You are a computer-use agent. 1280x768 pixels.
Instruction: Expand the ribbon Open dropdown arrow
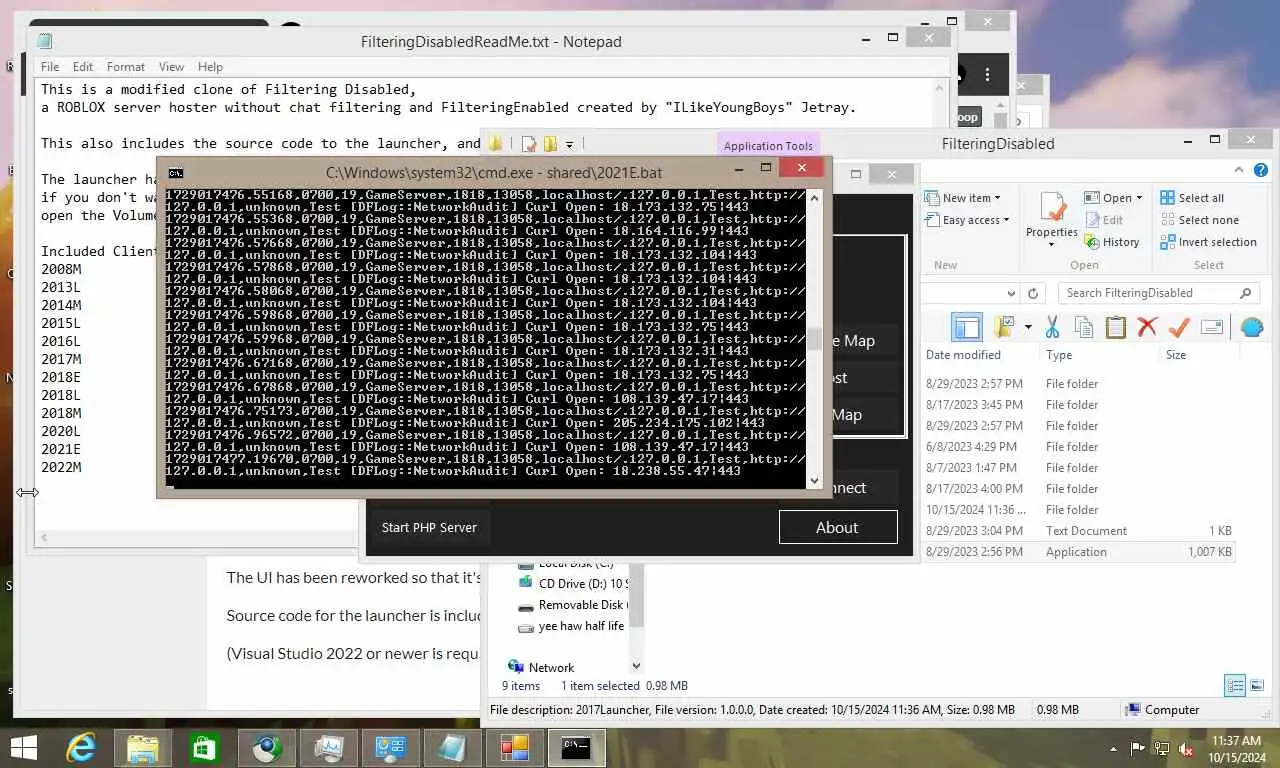(1139, 198)
